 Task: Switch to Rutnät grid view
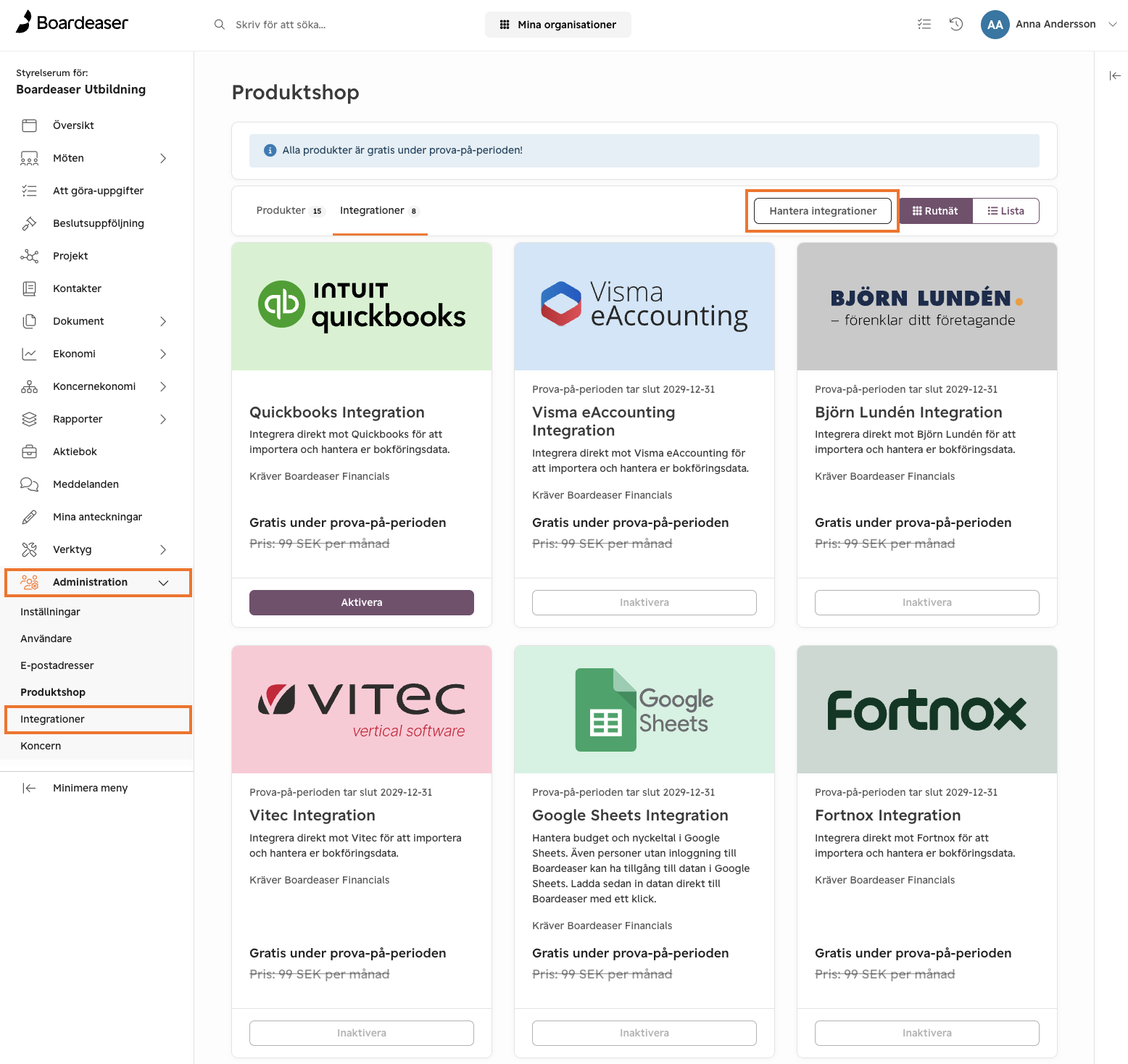935,211
